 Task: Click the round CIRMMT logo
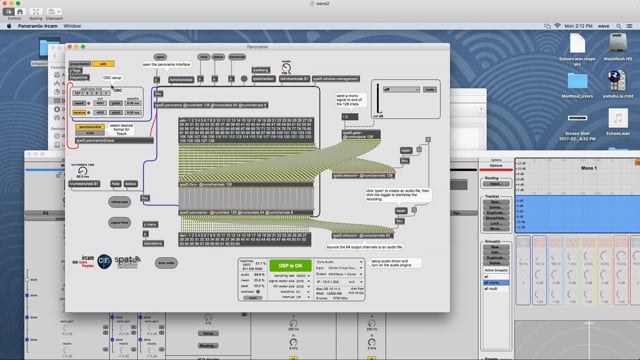(x=104, y=261)
